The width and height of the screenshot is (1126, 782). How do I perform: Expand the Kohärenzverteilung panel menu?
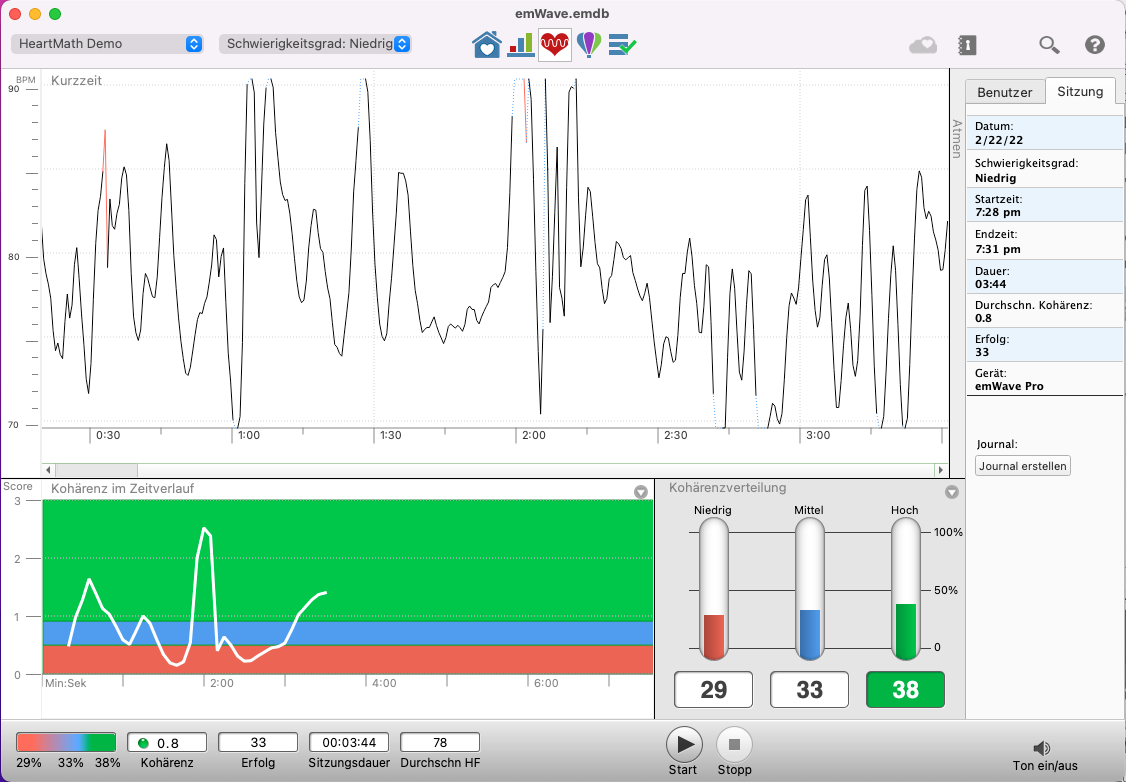point(951,492)
